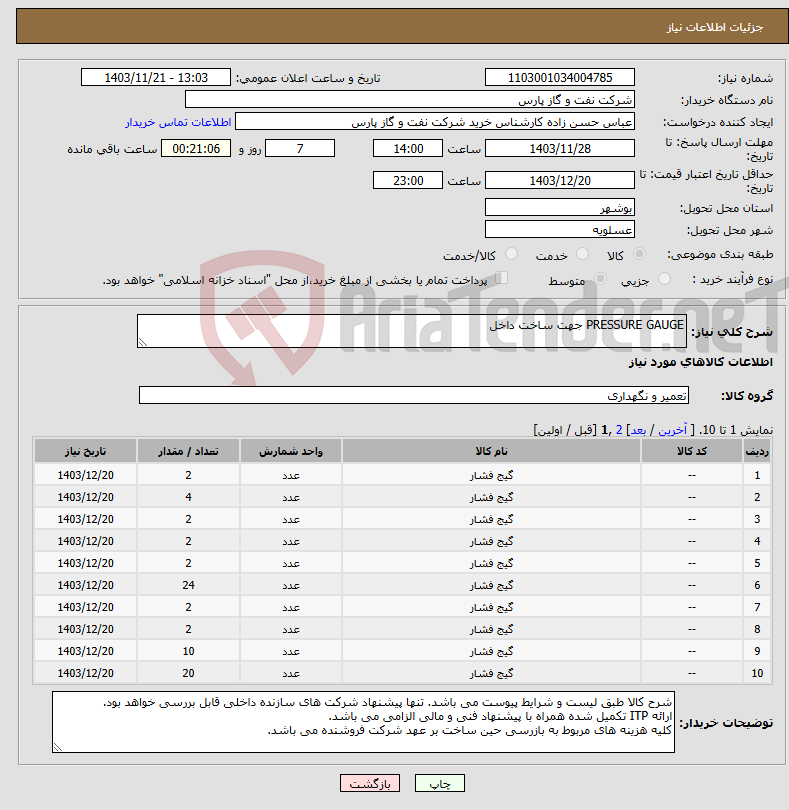
Task: Select the کالا/خدمت radio button
Action: 511,254
